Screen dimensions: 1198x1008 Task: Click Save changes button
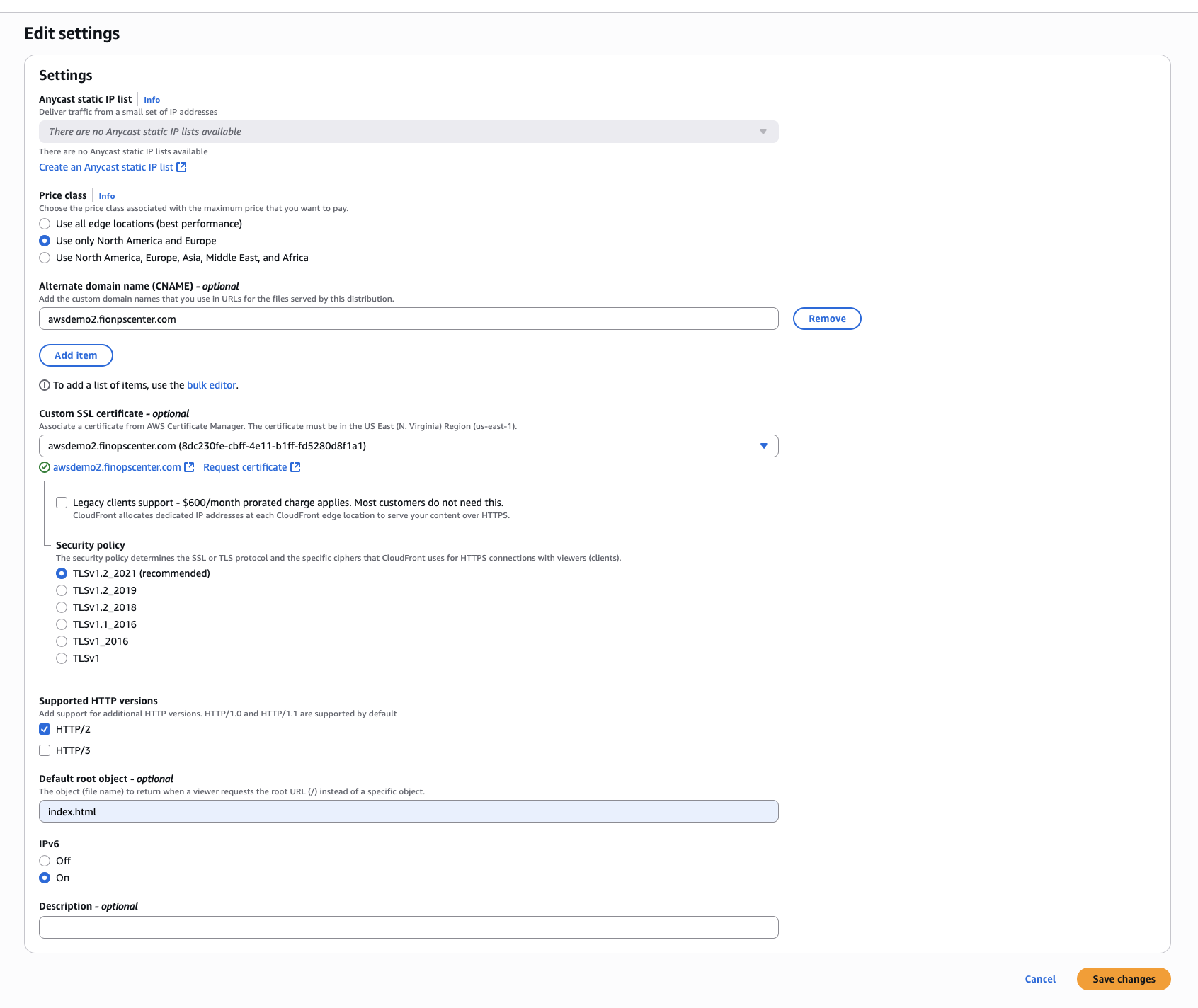pyautogui.click(x=1123, y=979)
